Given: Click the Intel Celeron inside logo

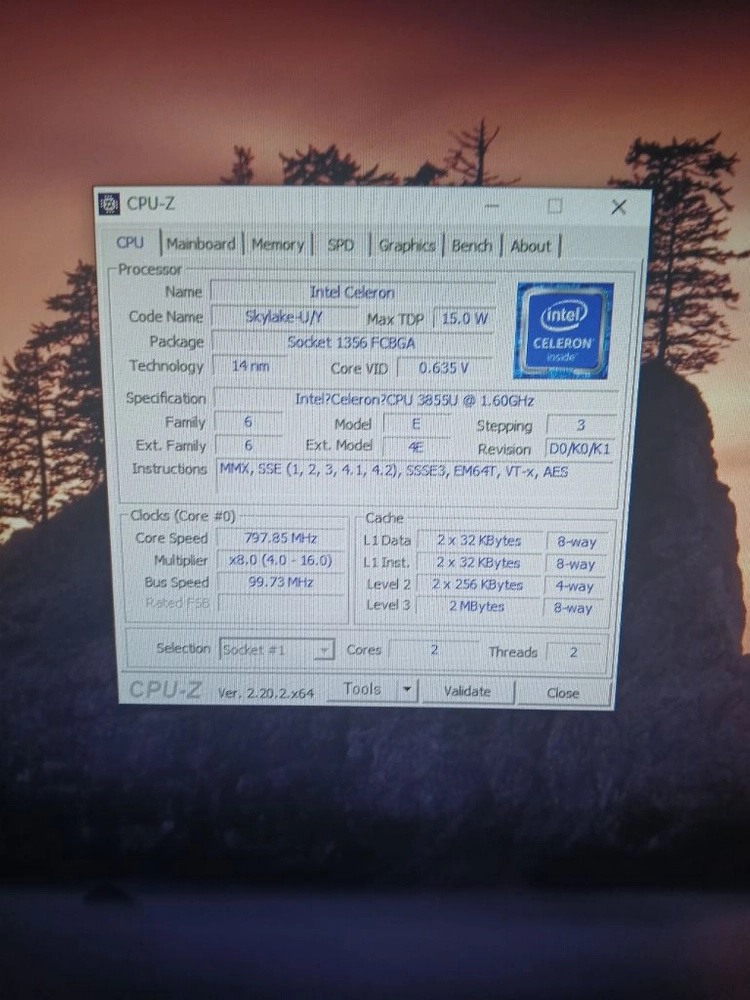Looking at the screenshot, I should pos(564,330).
